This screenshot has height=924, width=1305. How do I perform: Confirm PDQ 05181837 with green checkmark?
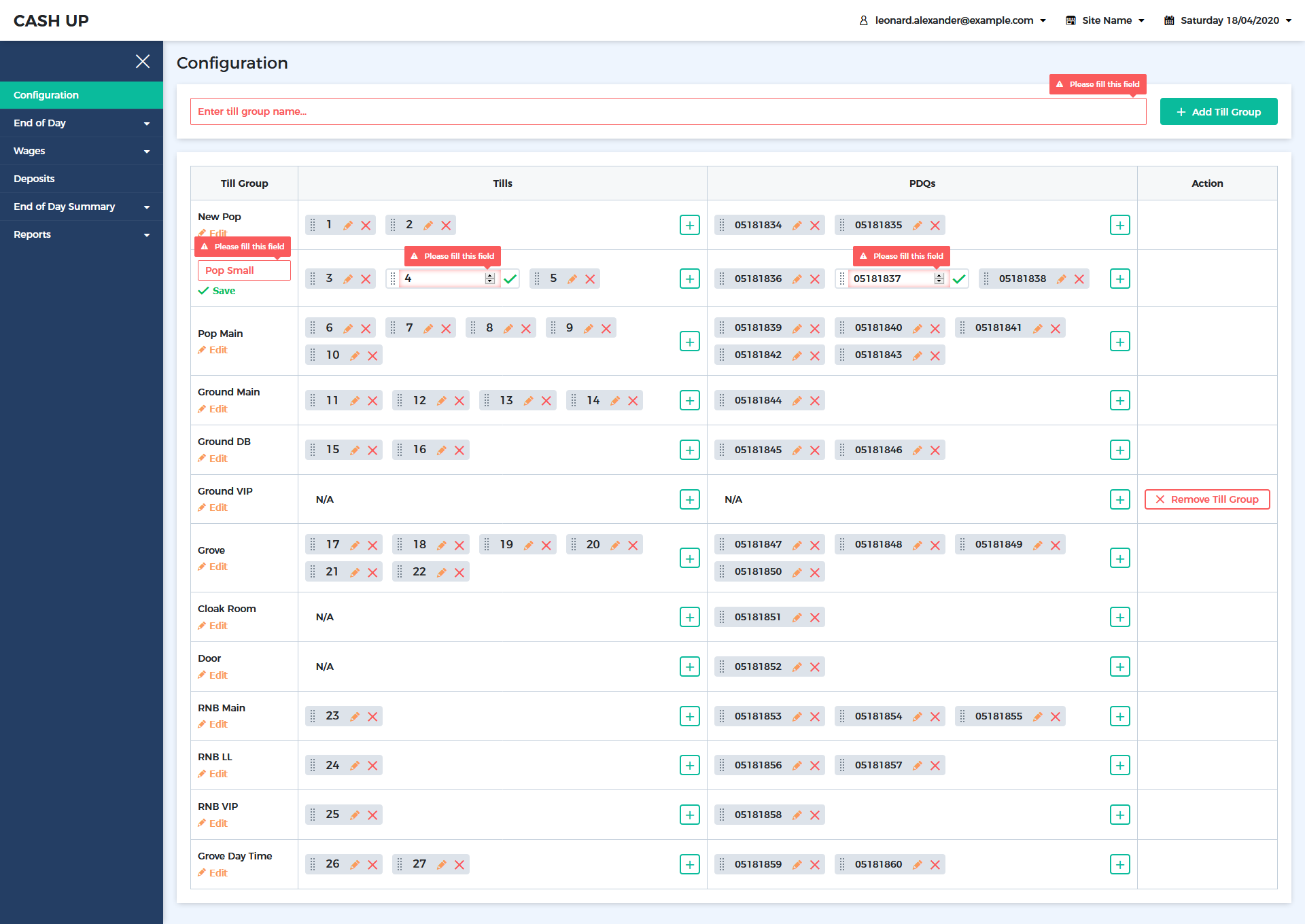pos(959,279)
